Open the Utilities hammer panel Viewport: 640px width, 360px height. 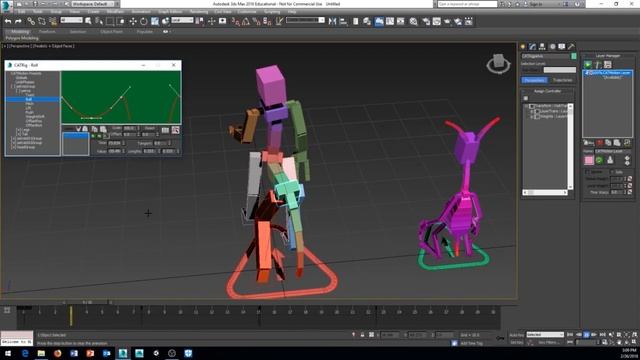pos(571,47)
